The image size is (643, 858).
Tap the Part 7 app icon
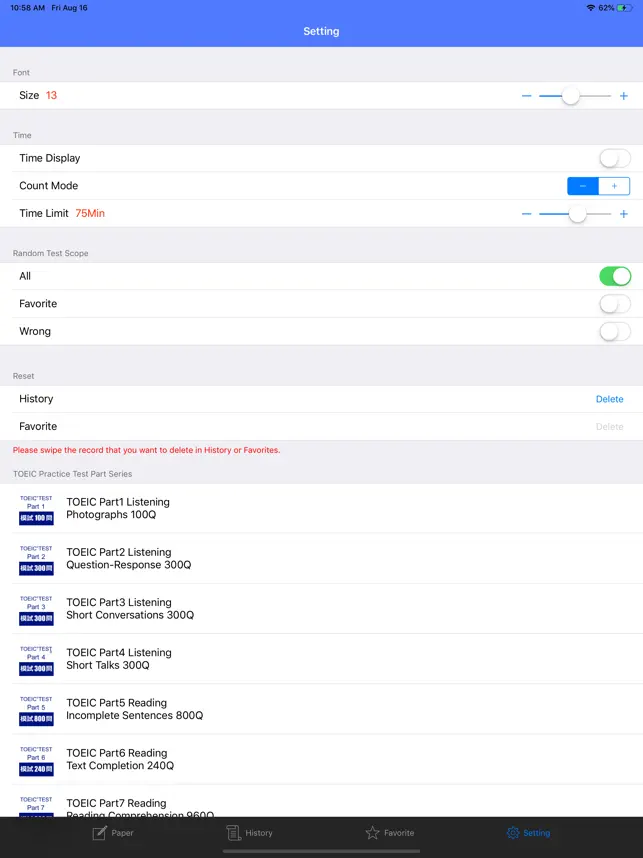pyautogui.click(x=36, y=807)
